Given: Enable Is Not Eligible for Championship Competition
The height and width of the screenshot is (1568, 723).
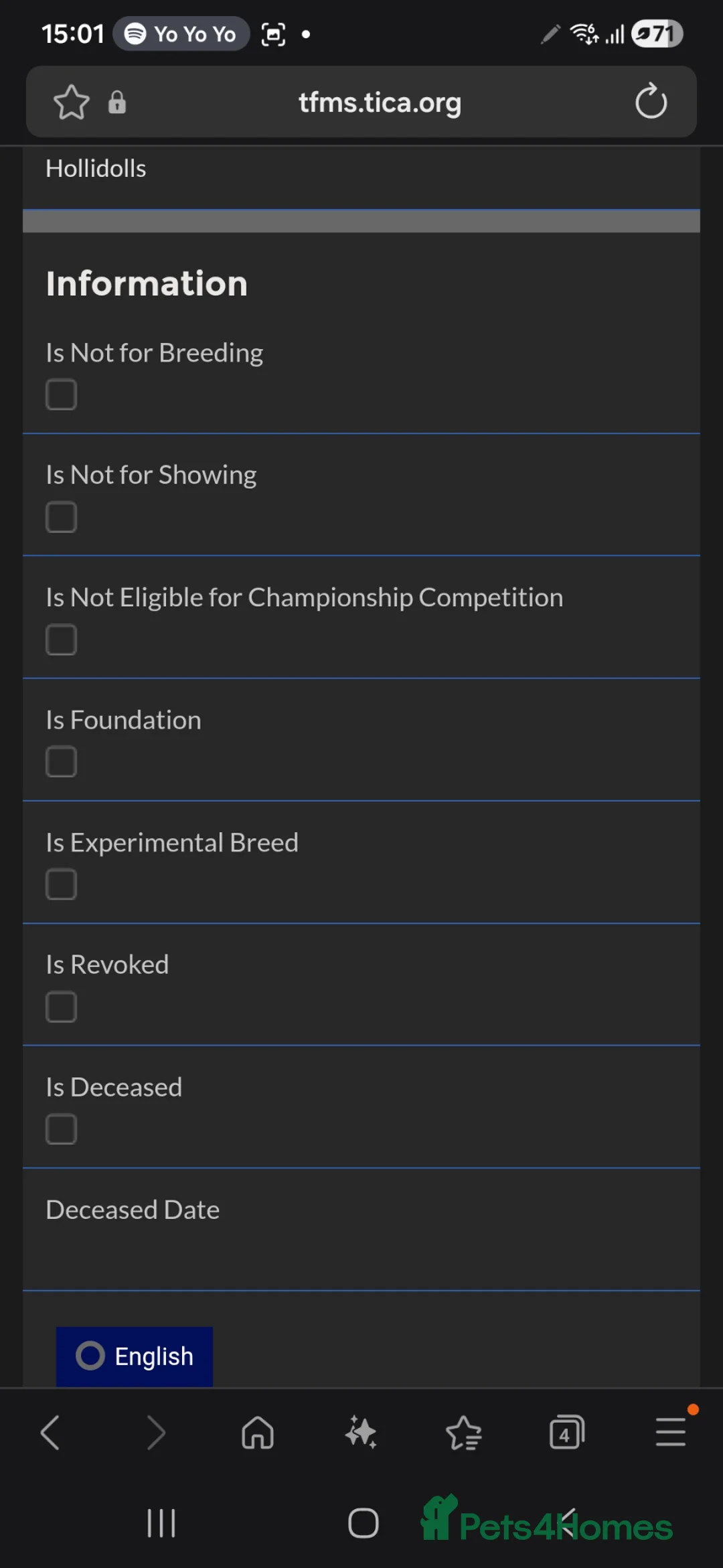Looking at the screenshot, I should click(x=61, y=640).
